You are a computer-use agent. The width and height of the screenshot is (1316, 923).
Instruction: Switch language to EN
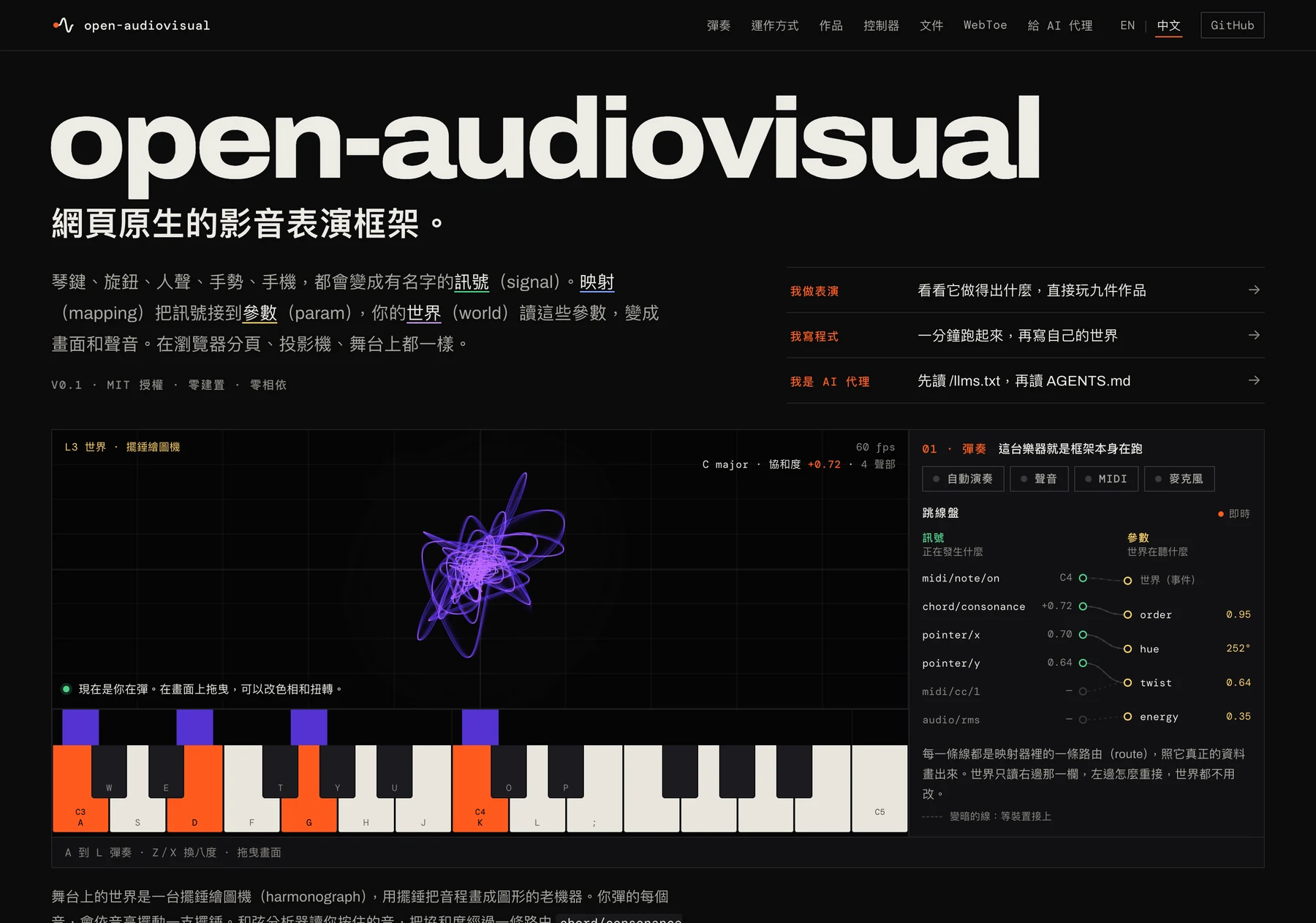[1127, 26]
